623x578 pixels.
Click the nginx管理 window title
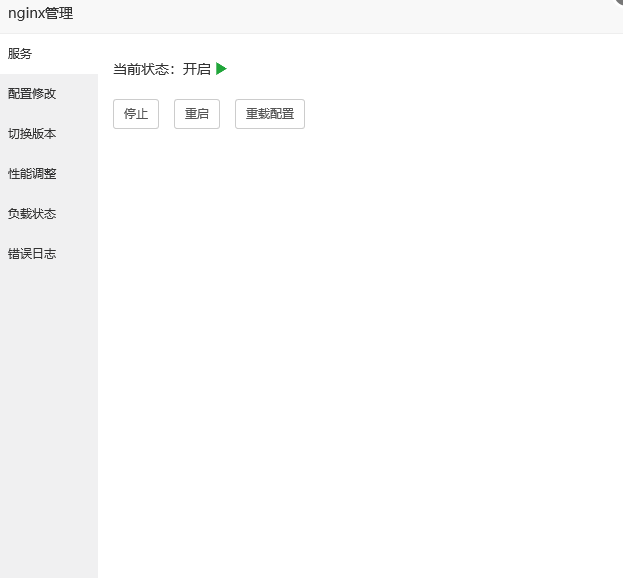pos(41,14)
